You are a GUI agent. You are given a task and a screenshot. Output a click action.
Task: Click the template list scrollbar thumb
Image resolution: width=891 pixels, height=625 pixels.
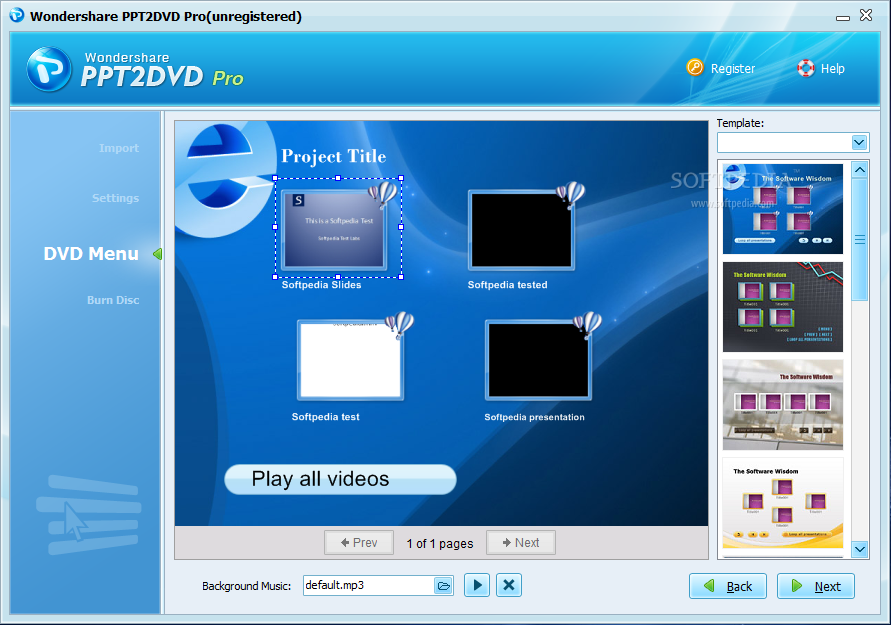pyautogui.click(x=860, y=239)
